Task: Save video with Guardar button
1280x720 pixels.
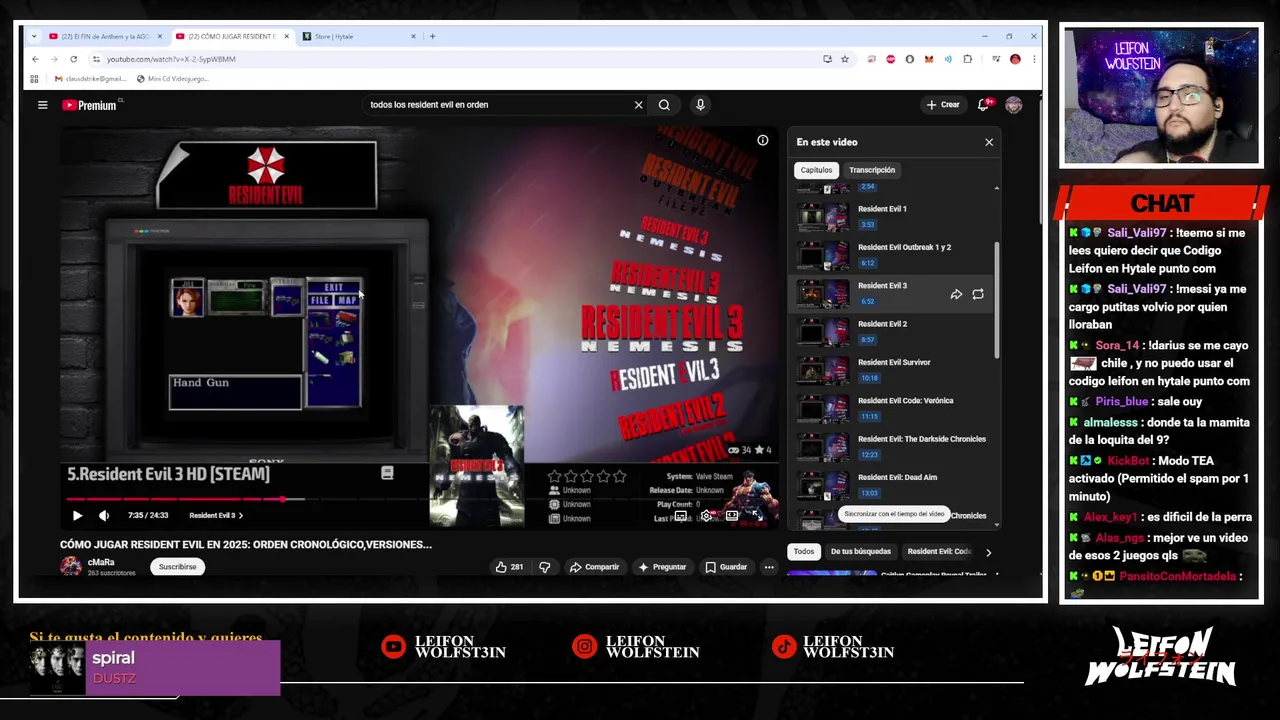Action: 726,567
